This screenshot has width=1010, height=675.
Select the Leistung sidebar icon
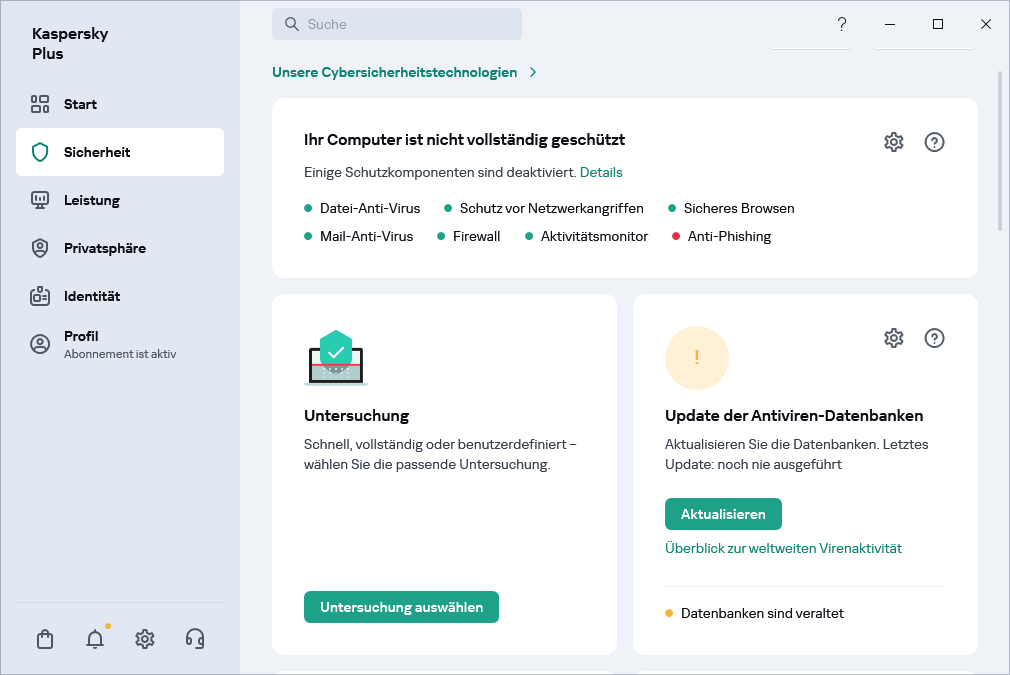coord(41,200)
